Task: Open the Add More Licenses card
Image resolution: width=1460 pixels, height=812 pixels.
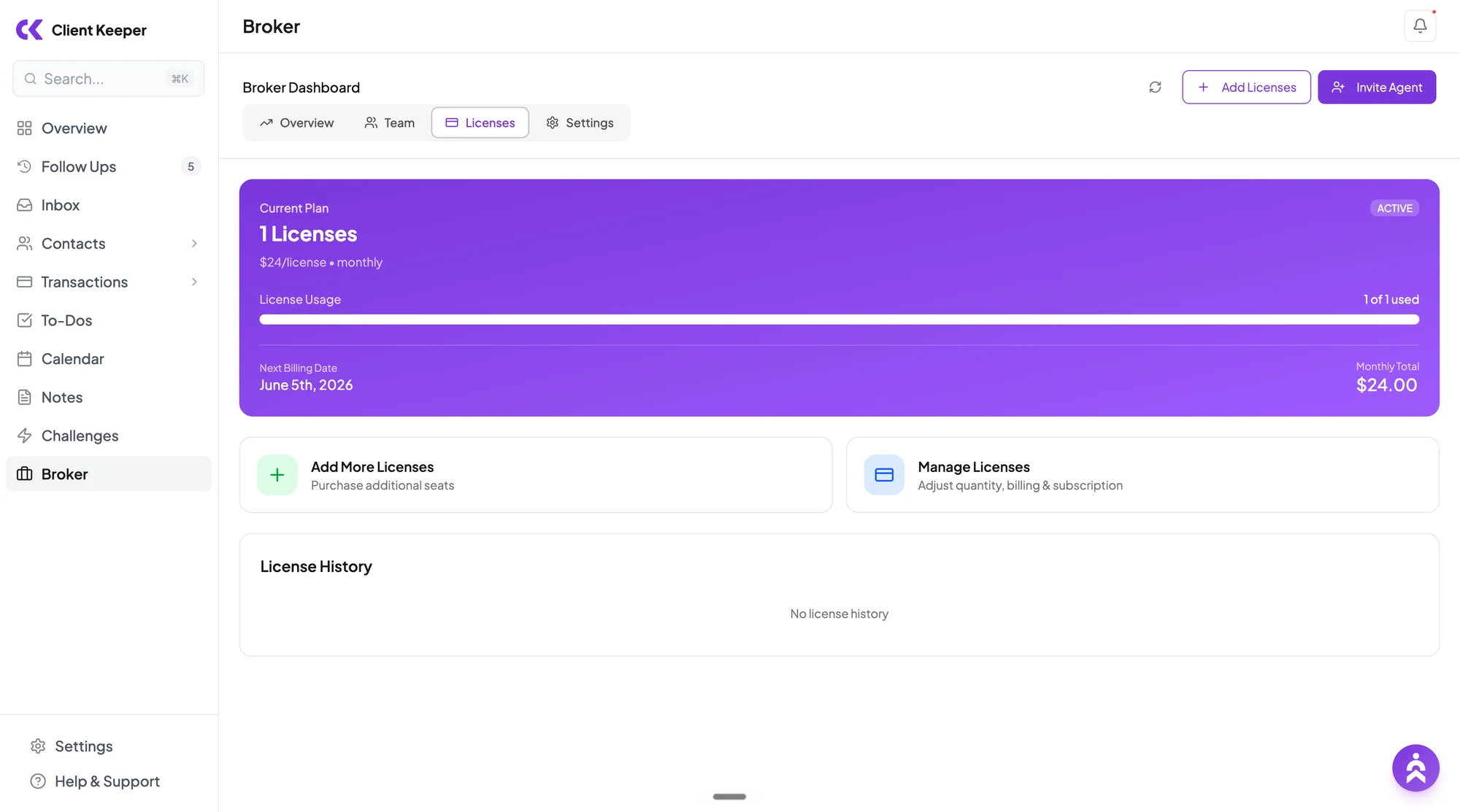Action: (536, 475)
